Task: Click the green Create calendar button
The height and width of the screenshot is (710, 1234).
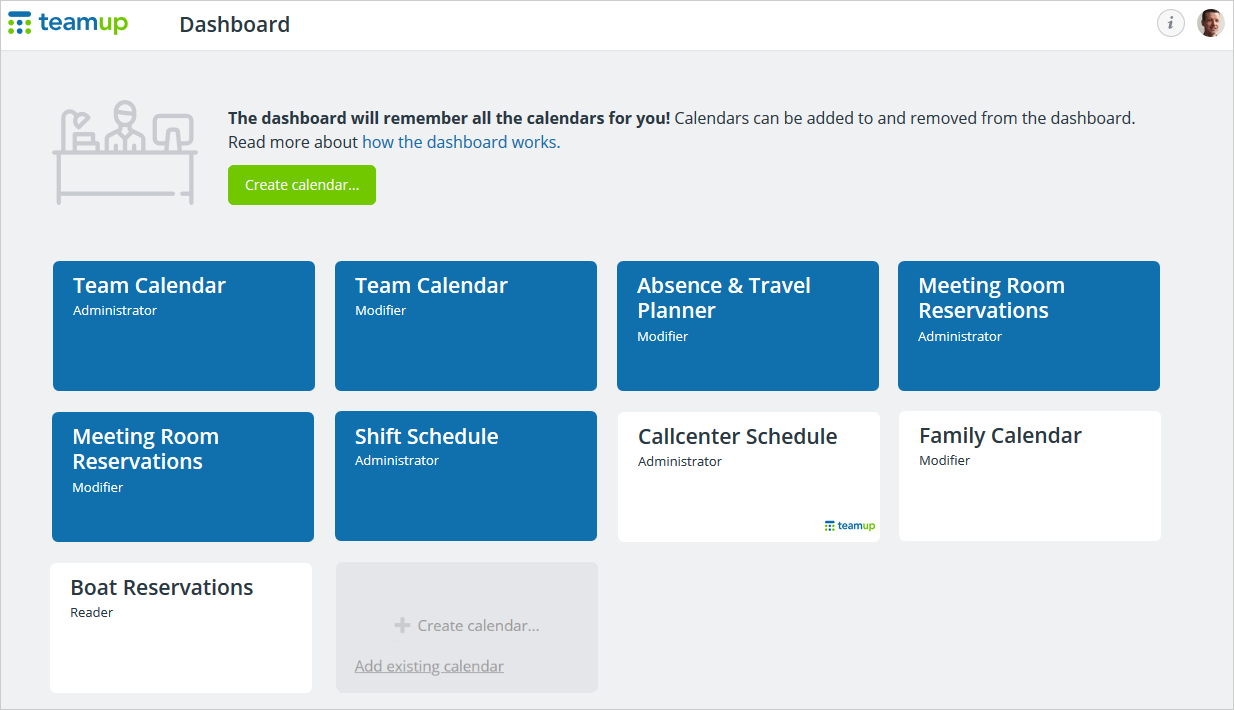Action: (x=301, y=185)
